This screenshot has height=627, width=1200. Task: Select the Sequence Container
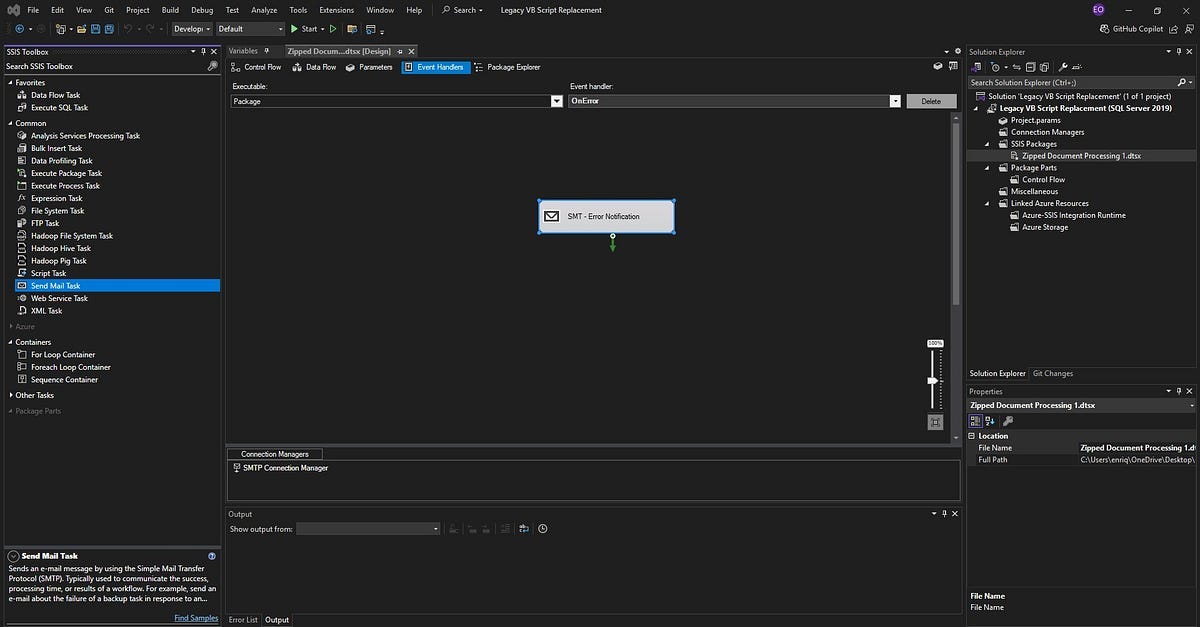pos(64,380)
